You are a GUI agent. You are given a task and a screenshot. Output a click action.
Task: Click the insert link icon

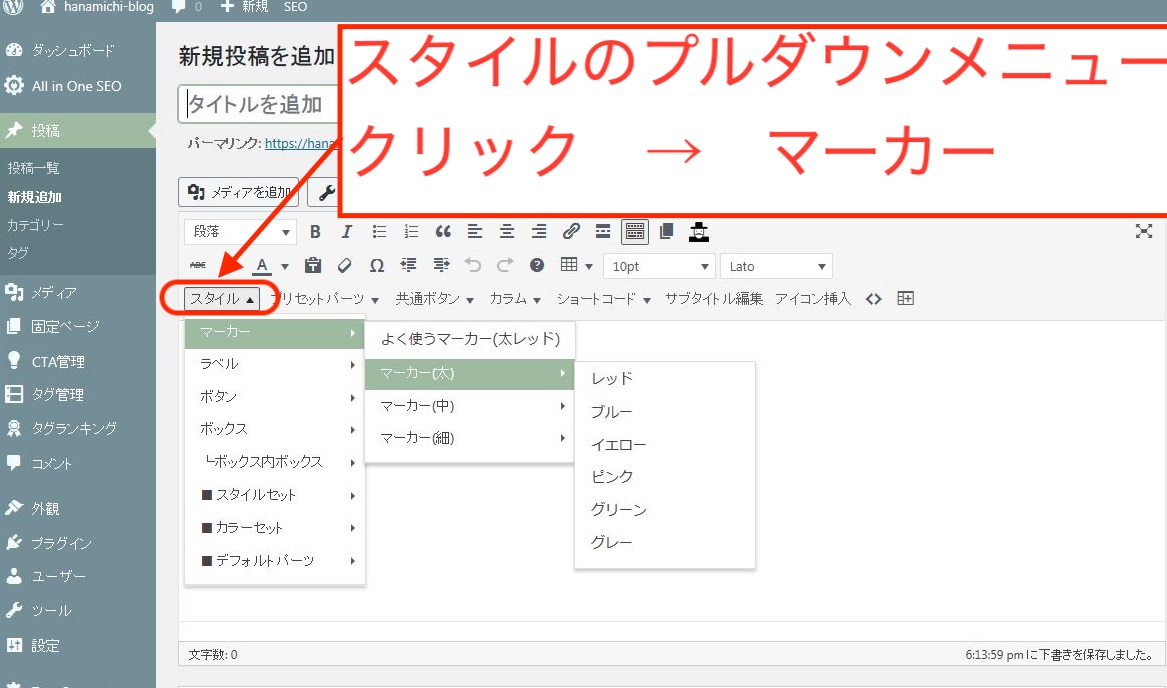pos(571,232)
